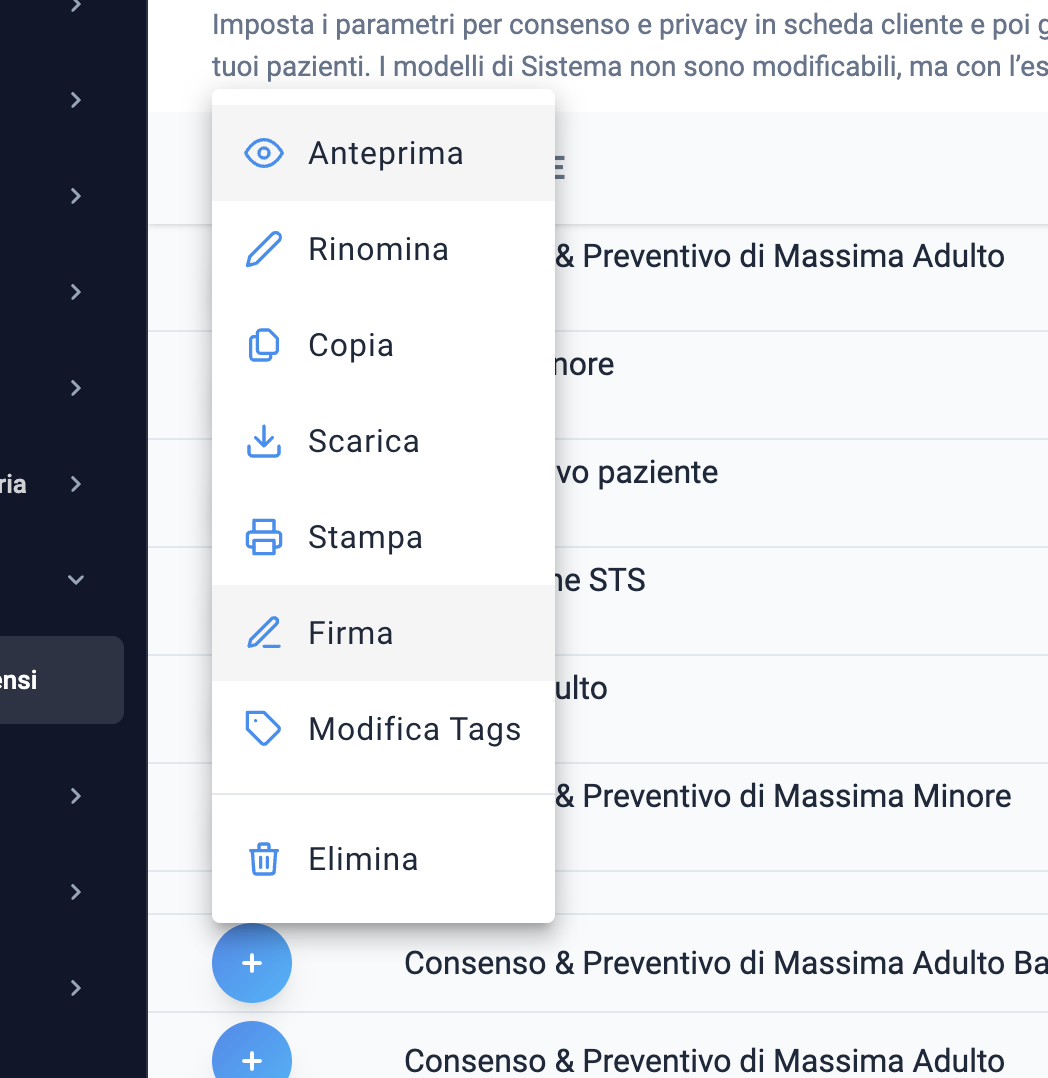Image resolution: width=1048 pixels, height=1078 pixels.
Task: Click the printer icon beside Stampa
Action: point(263,537)
